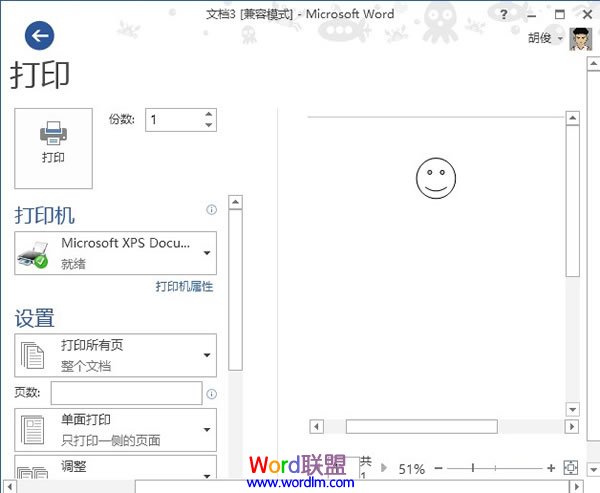This screenshot has width=600, height=493.
Task: Open the 胡俊 account menu
Action: pyautogui.click(x=546, y=38)
